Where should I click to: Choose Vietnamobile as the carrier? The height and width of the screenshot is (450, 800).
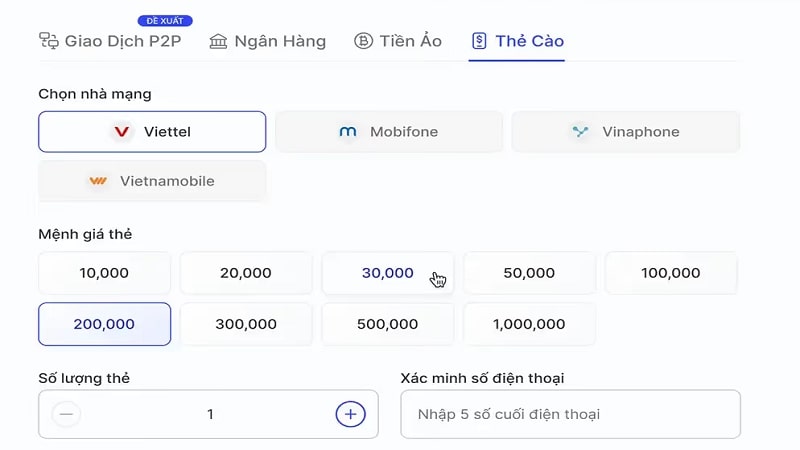pos(152,181)
